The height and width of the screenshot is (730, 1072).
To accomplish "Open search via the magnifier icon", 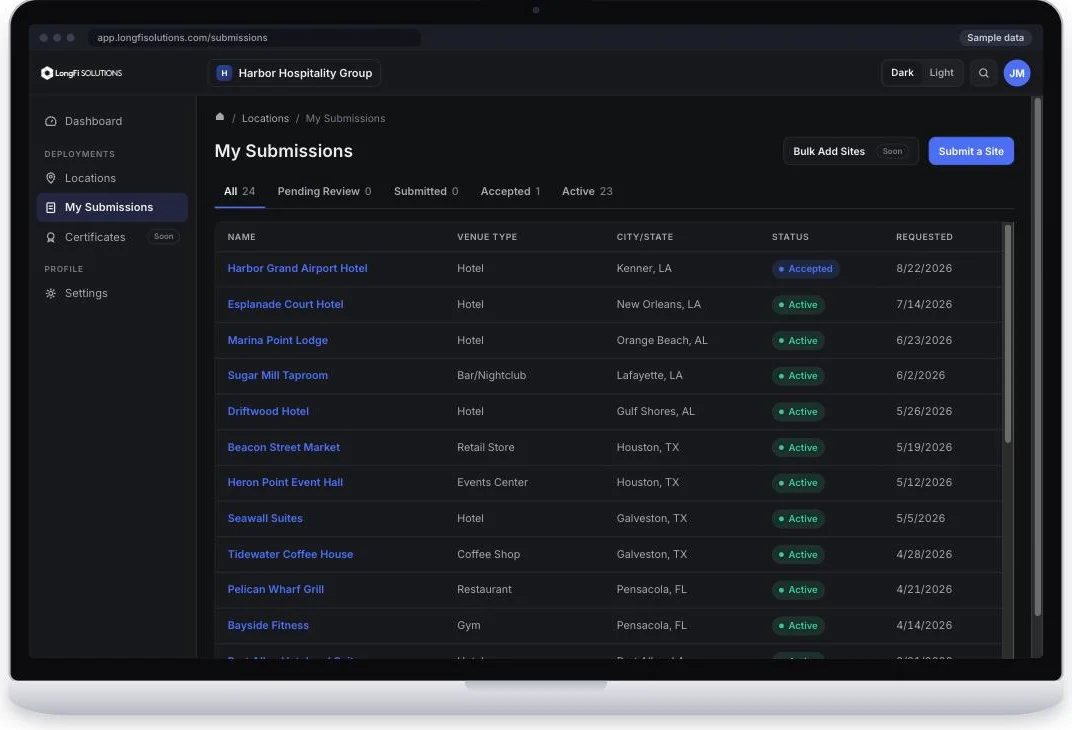I will tap(983, 73).
